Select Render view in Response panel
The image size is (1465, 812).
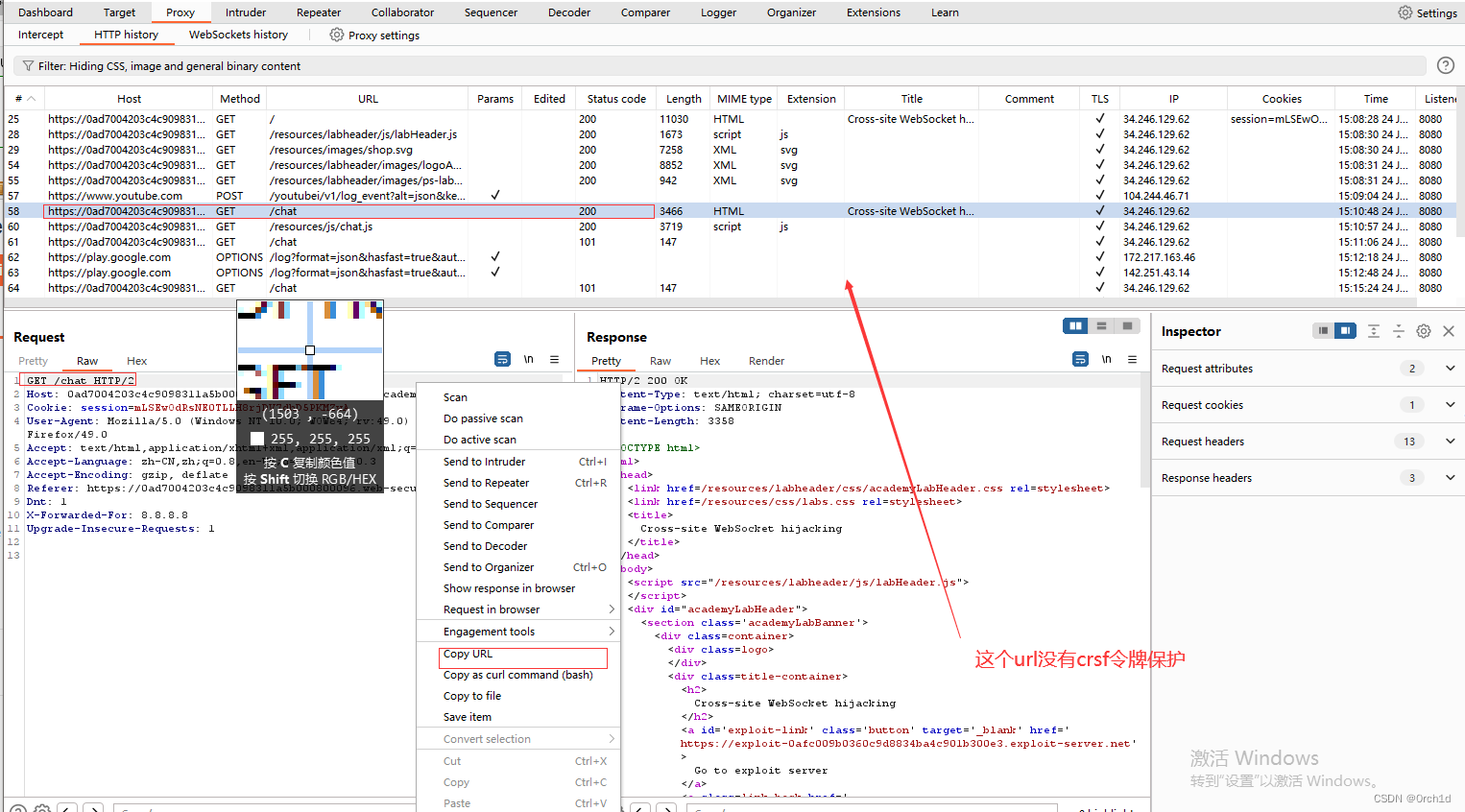766,361
